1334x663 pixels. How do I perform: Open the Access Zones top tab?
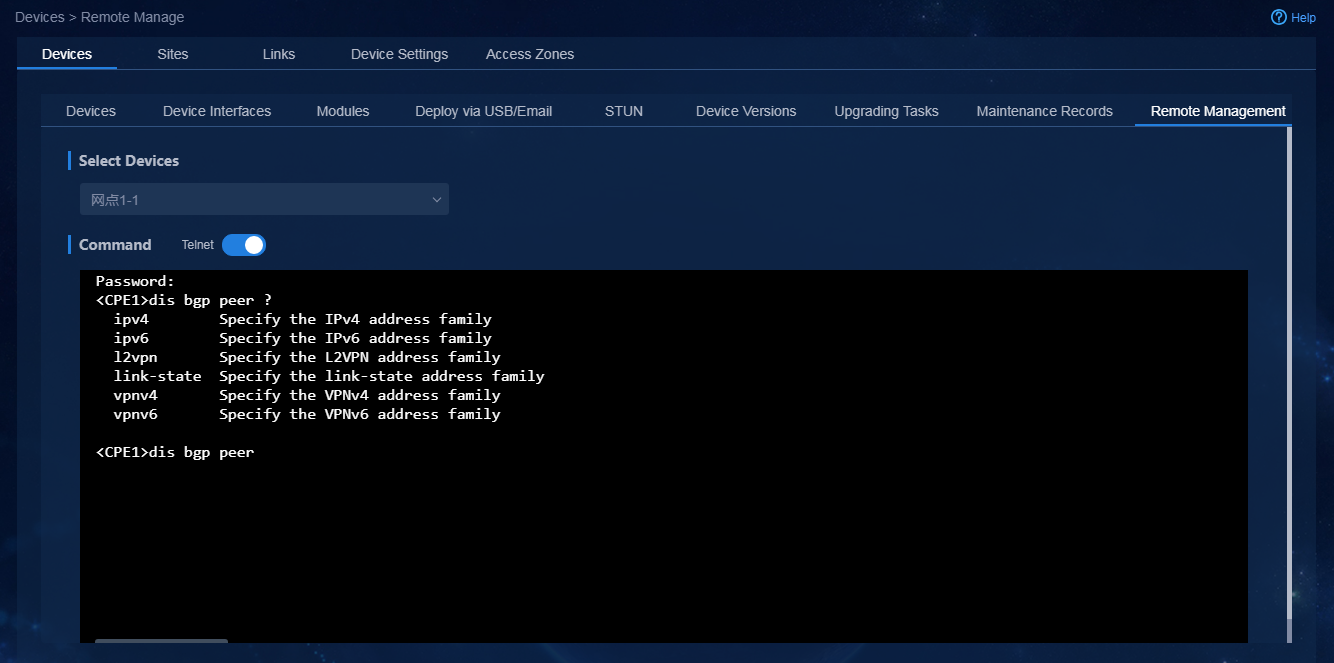tap(530, 54)
